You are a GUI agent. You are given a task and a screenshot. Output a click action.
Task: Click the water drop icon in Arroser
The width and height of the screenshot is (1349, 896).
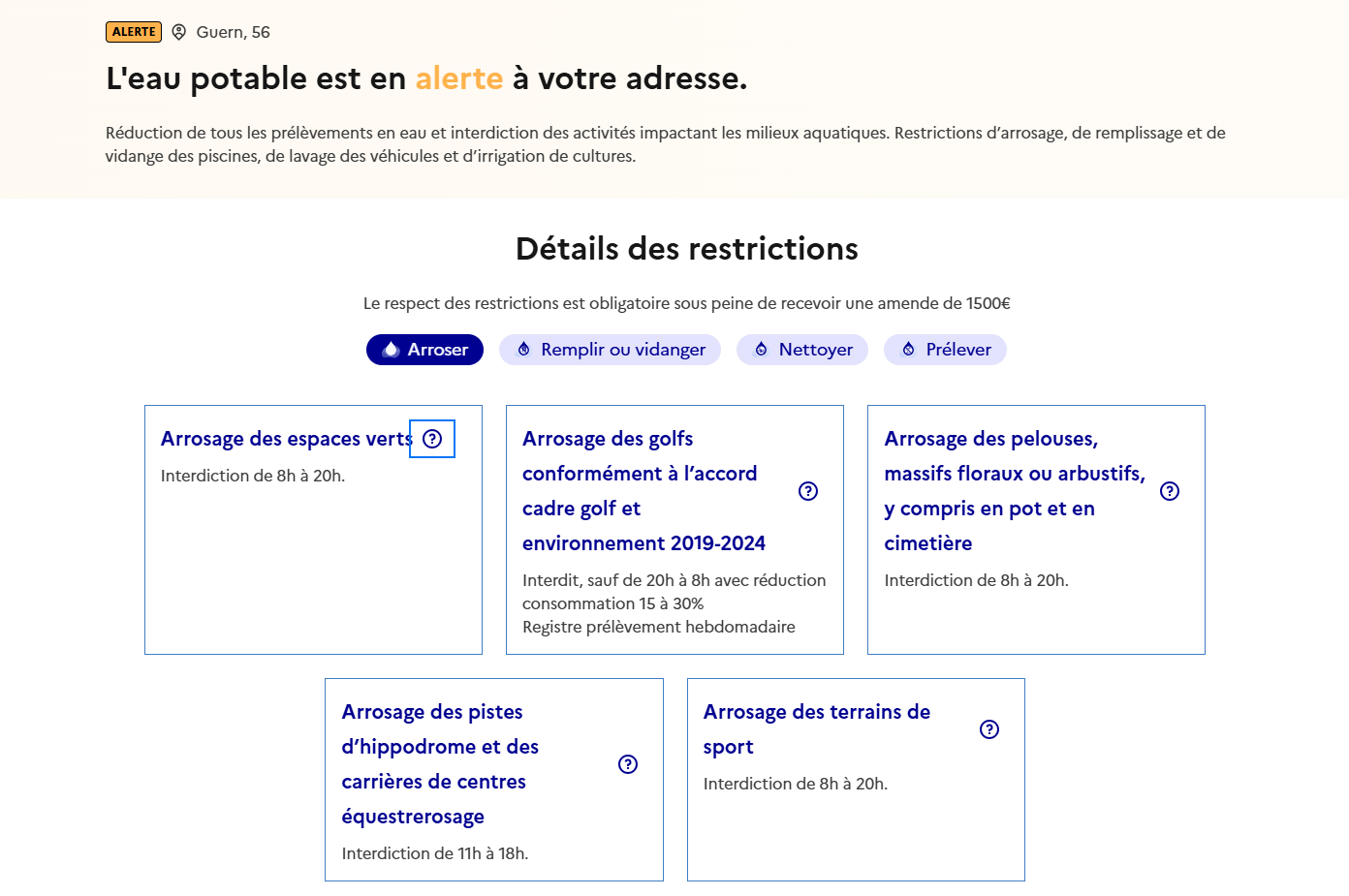[x=391, y=350]
